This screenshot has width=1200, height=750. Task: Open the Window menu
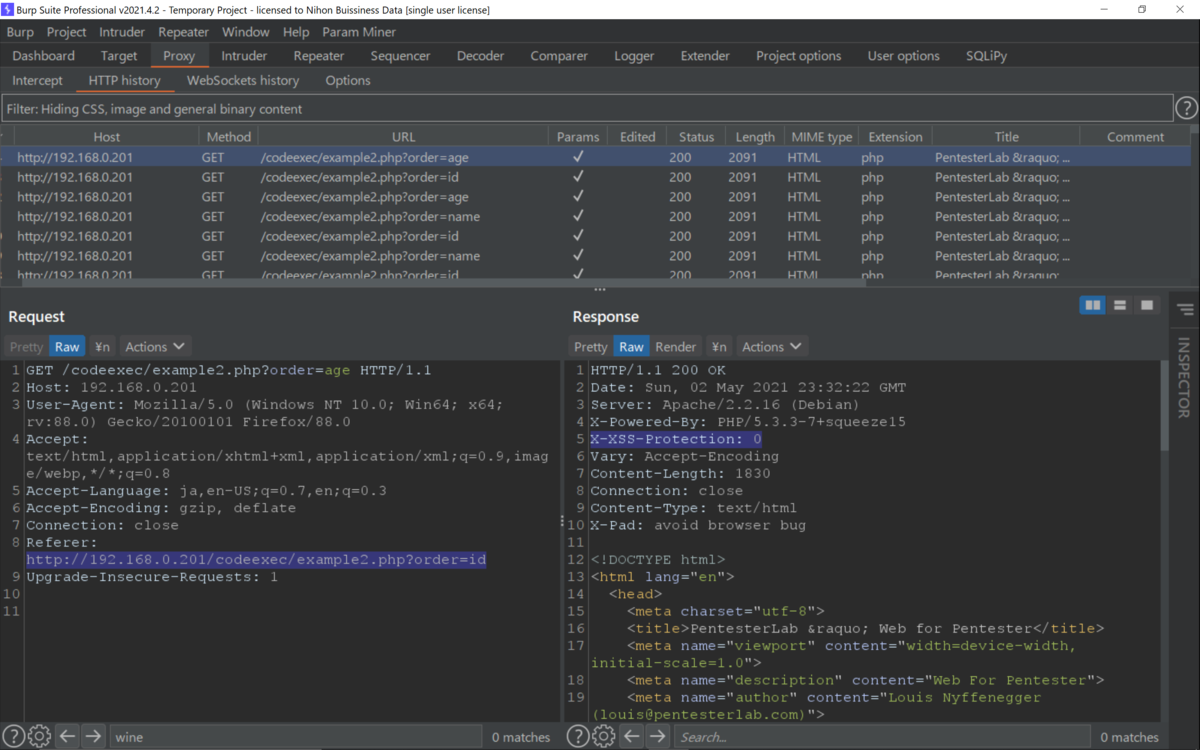click(245, 32)
